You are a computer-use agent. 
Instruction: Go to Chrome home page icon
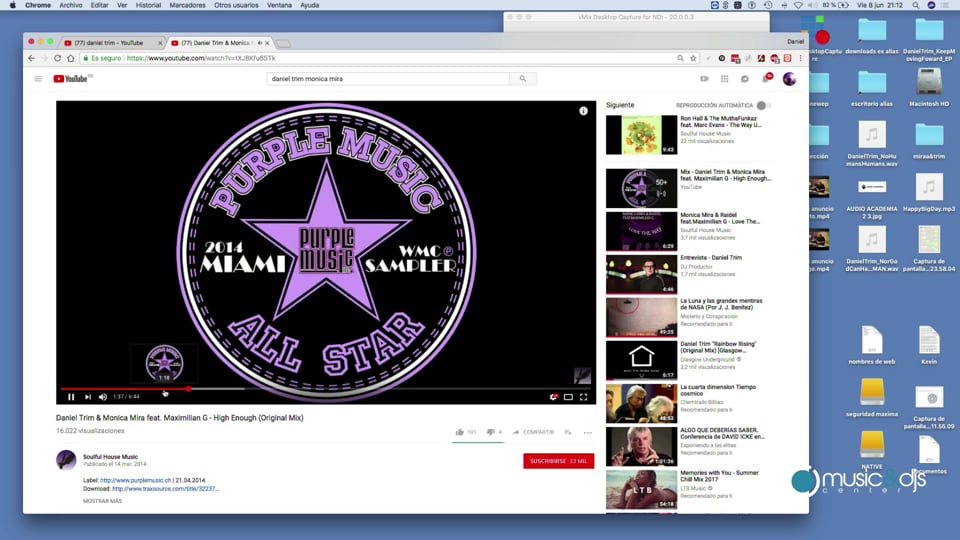70,58
